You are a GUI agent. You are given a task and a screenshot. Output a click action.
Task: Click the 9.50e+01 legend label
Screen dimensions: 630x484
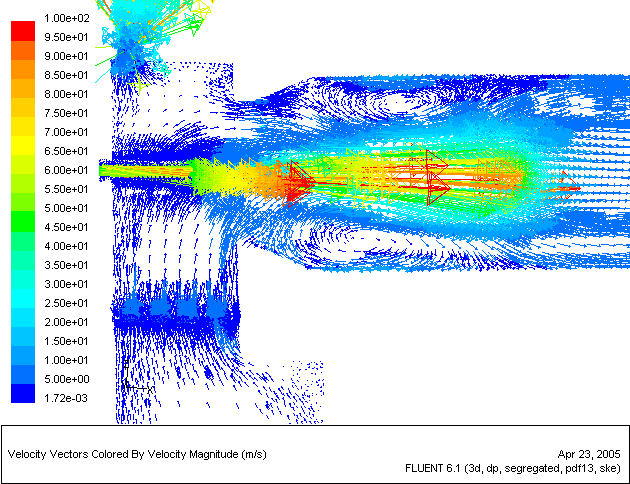(66, 37)
